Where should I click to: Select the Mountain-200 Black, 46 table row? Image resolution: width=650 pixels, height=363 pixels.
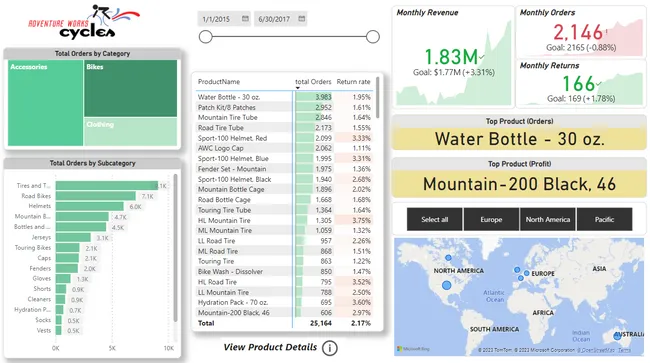tap(284, 312)
